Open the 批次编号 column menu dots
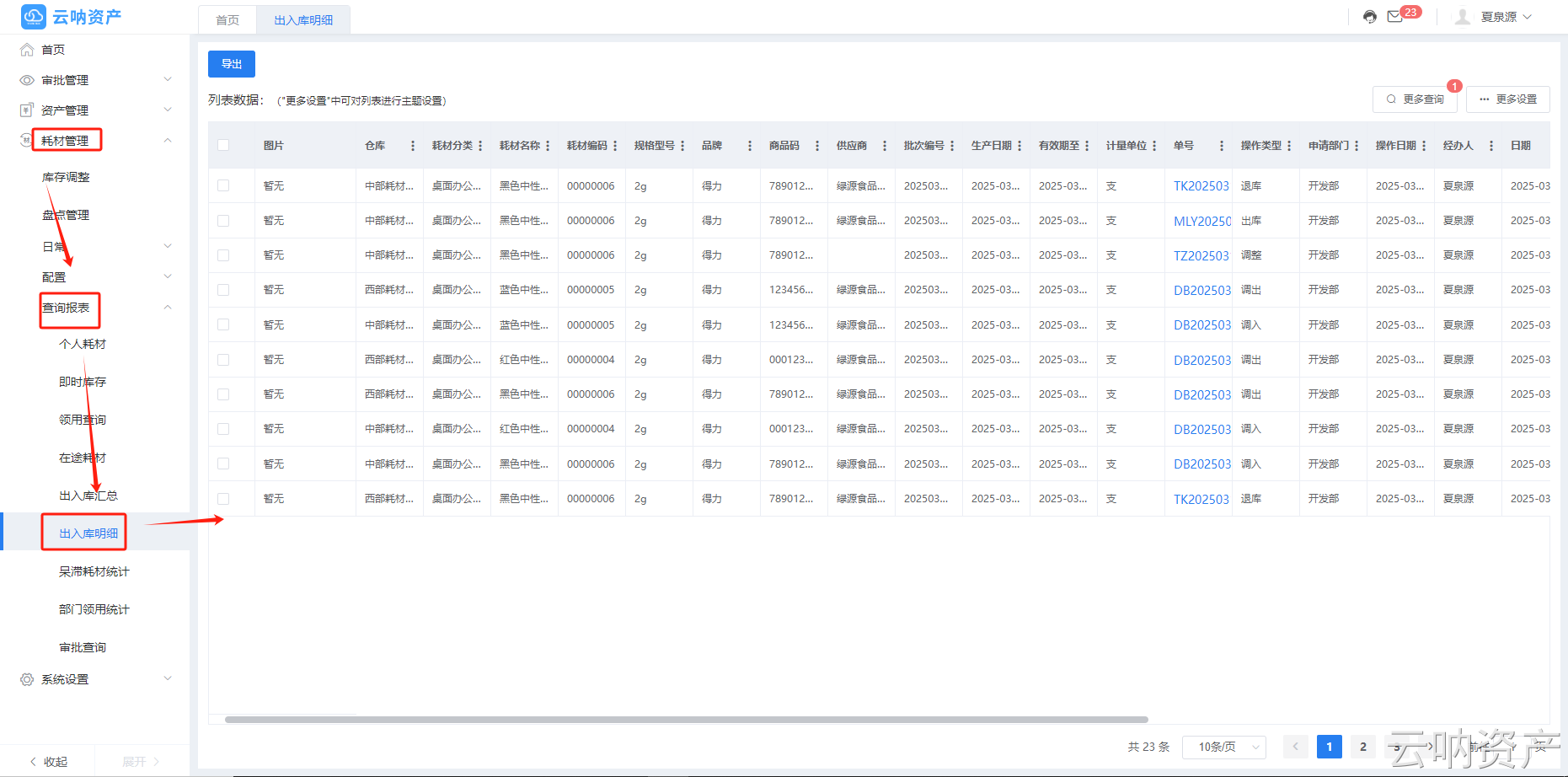 tap(952, 146)
